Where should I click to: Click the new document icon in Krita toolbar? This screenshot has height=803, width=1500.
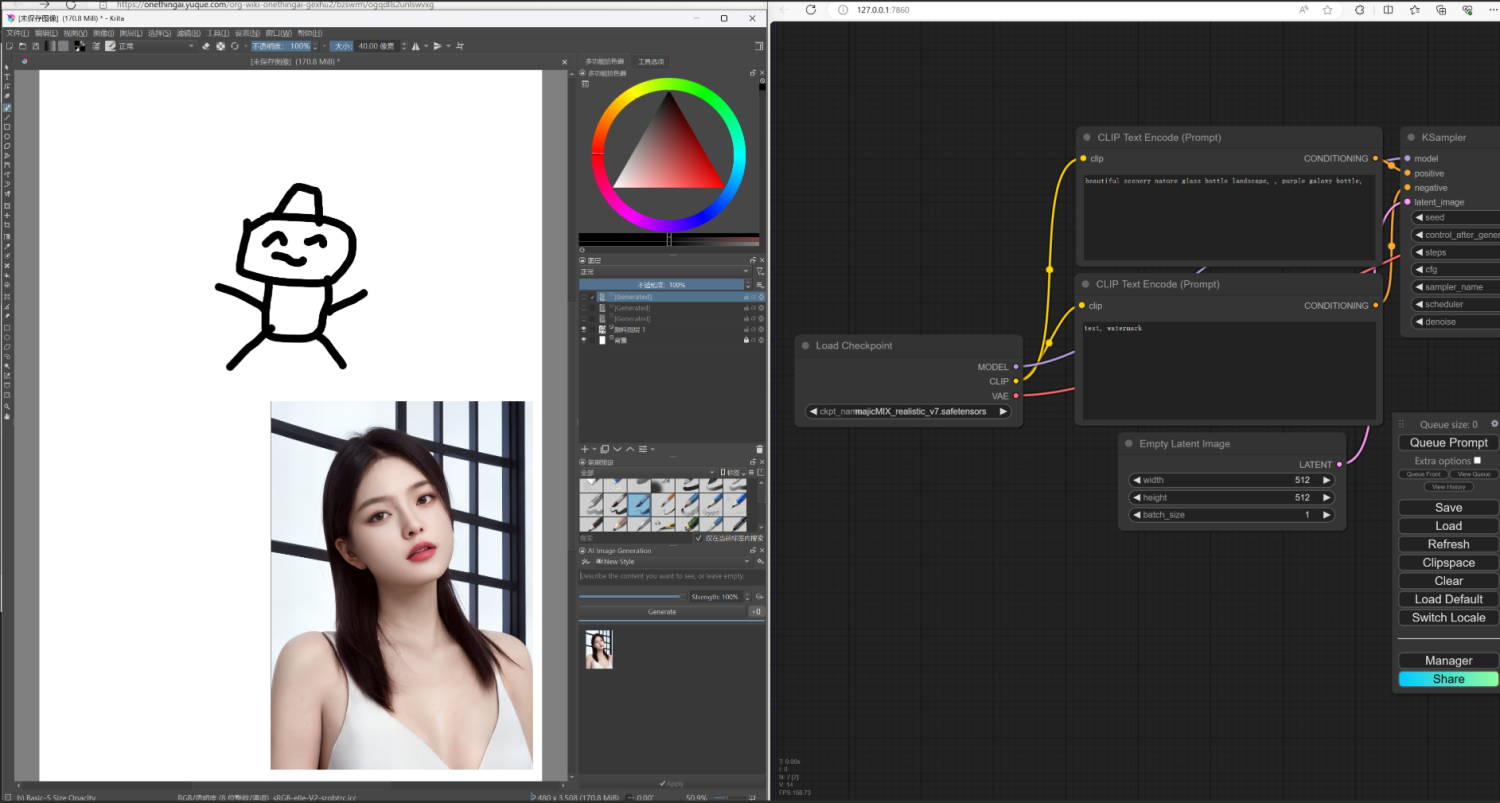9,46
